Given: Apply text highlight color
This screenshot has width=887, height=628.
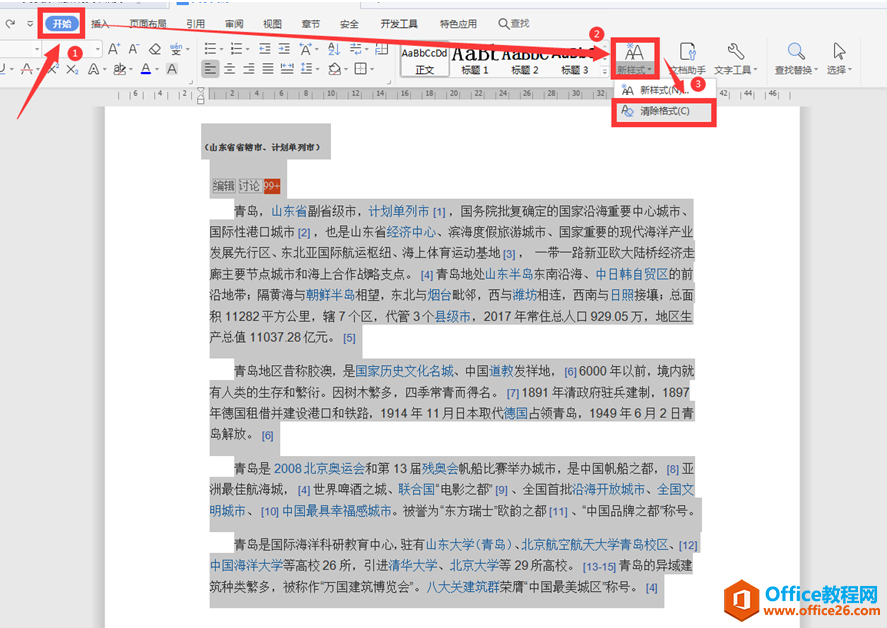Looking at the screenshot, I should 119,69.
